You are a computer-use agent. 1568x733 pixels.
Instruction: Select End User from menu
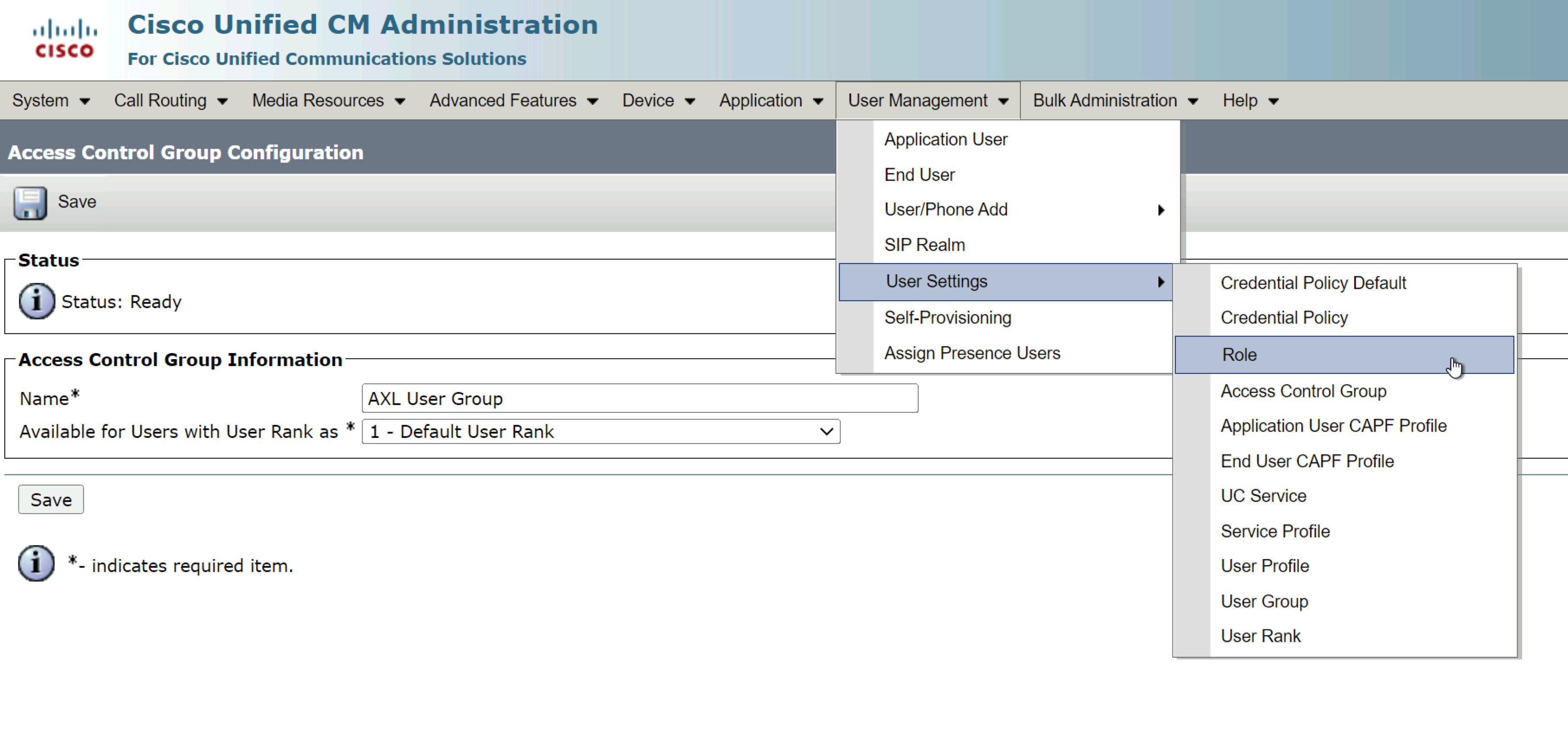[x=1008, y=174]
